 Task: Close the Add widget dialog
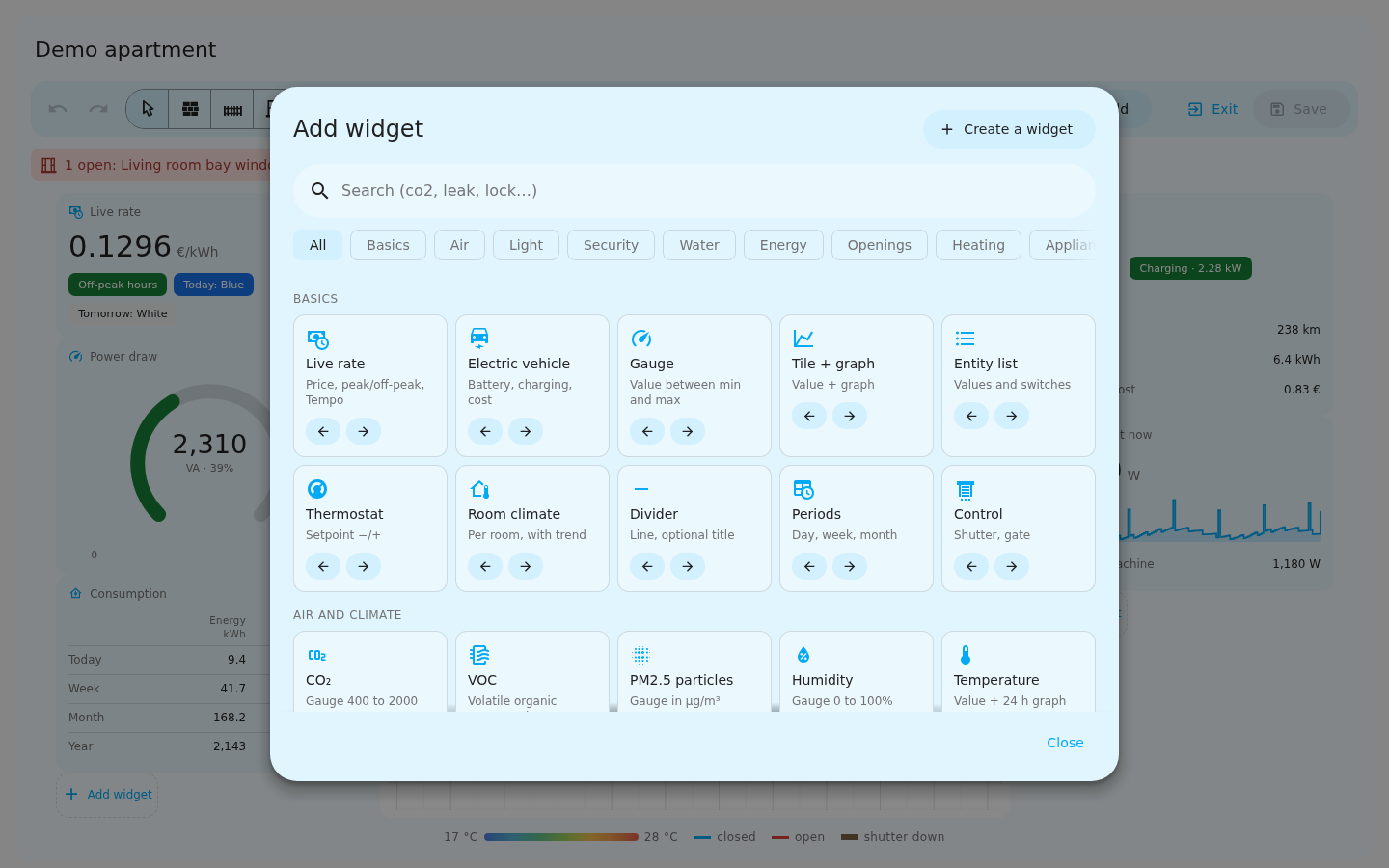click(1065, 743)
